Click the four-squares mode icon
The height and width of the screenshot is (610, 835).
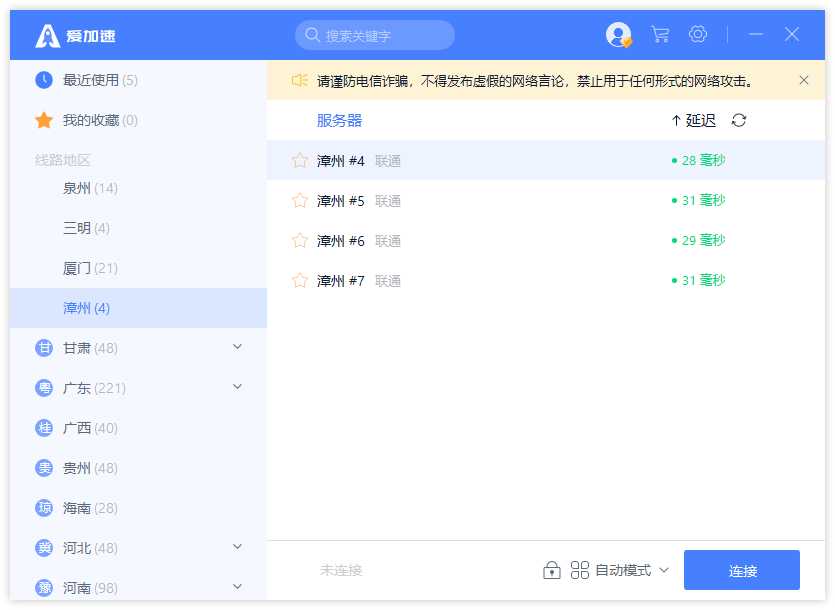pos(579,570)
